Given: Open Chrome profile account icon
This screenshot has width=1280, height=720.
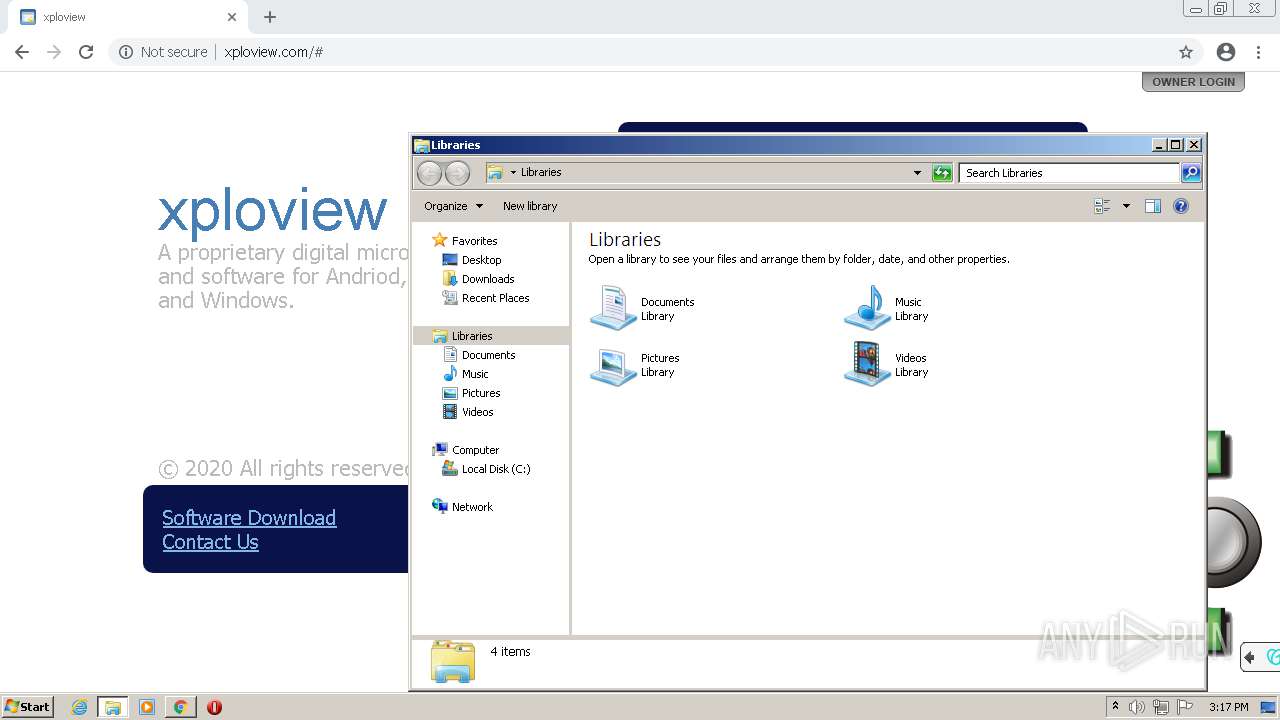Looking at the screenshot, I should (1226, 52).
